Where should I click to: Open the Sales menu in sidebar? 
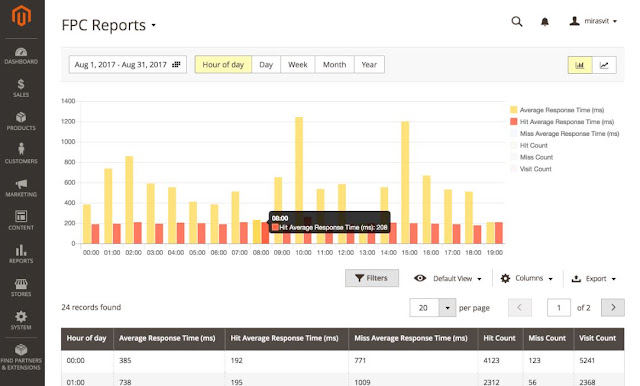(21, 88)
